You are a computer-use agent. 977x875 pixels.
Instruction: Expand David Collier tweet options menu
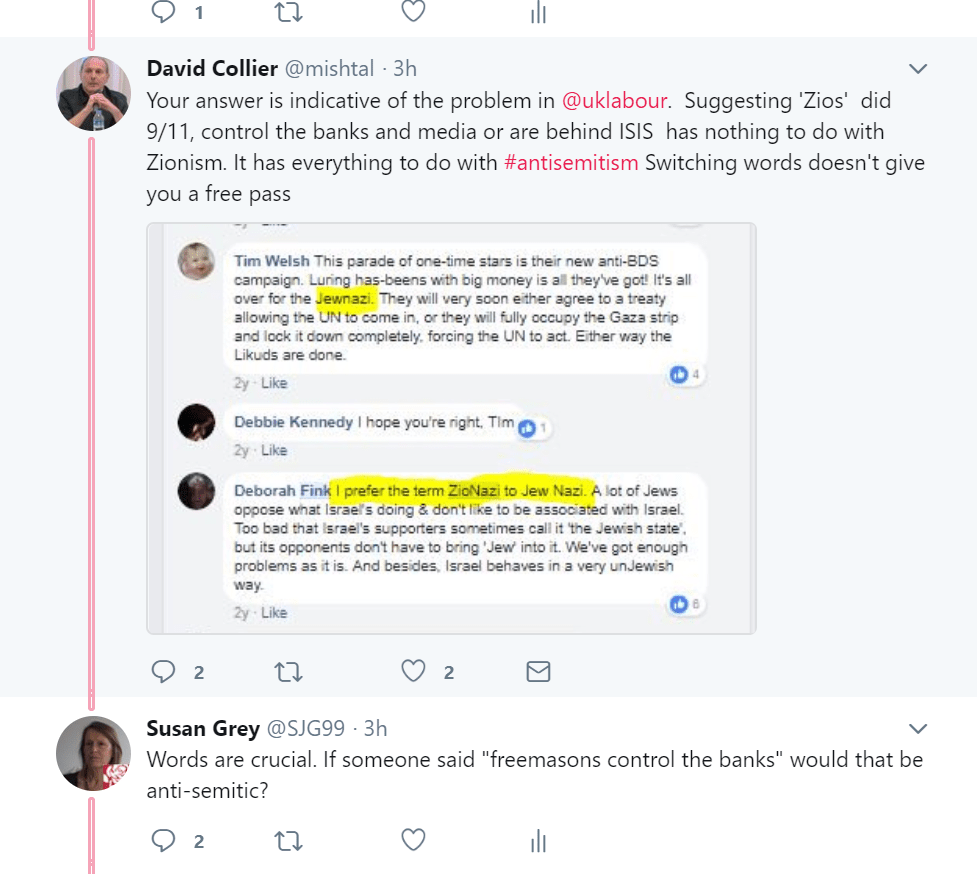pyautogui.click(x=917, y=69)
